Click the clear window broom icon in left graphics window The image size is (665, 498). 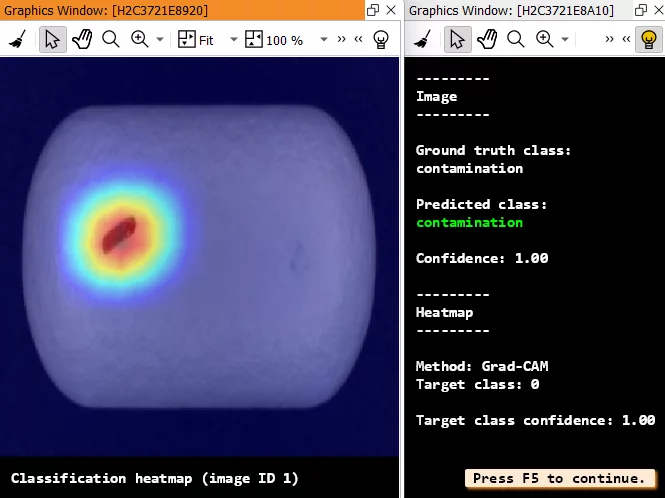coord(17,40)
